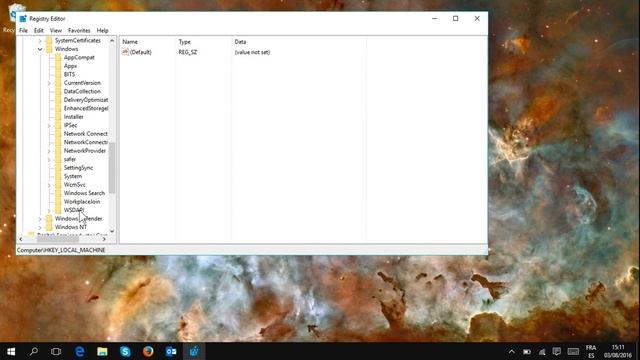Launch Firefox from the taskbar

pyautogui.click(x=148, y=351)
